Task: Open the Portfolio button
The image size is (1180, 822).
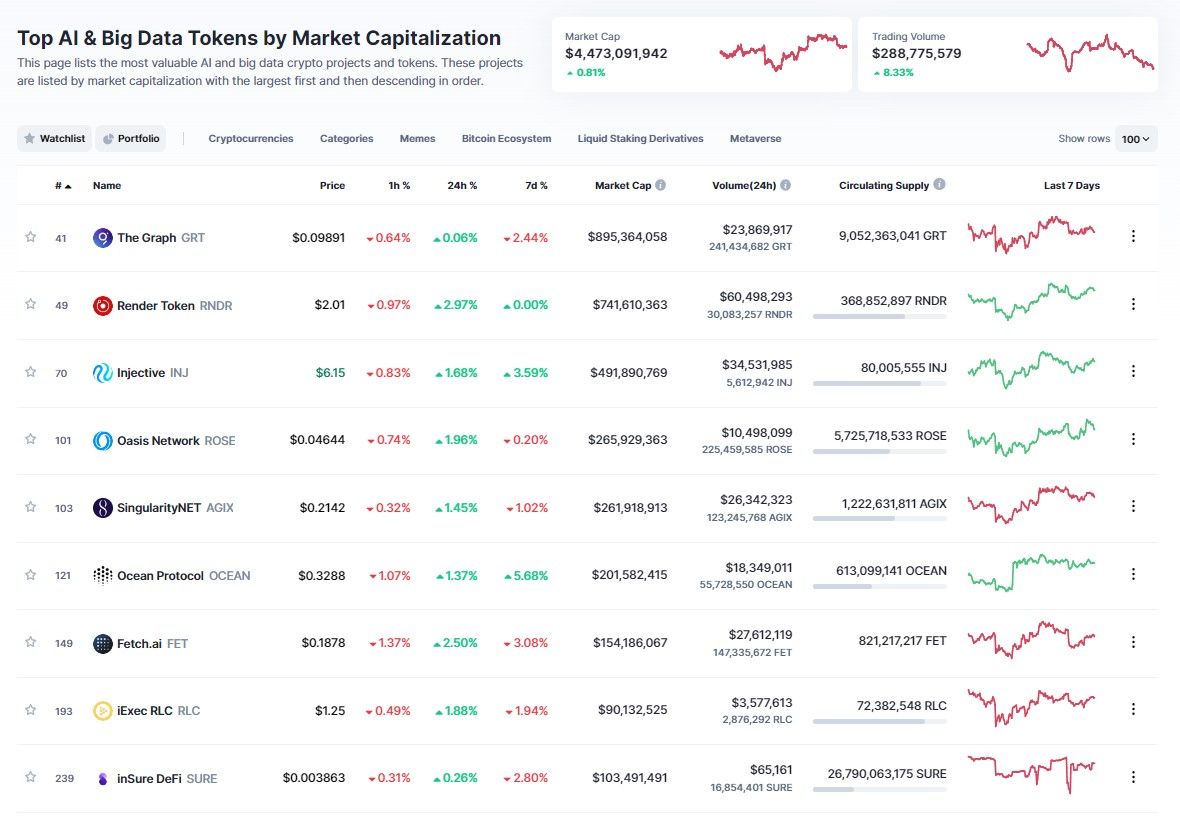Action: (x=129, y=139)
